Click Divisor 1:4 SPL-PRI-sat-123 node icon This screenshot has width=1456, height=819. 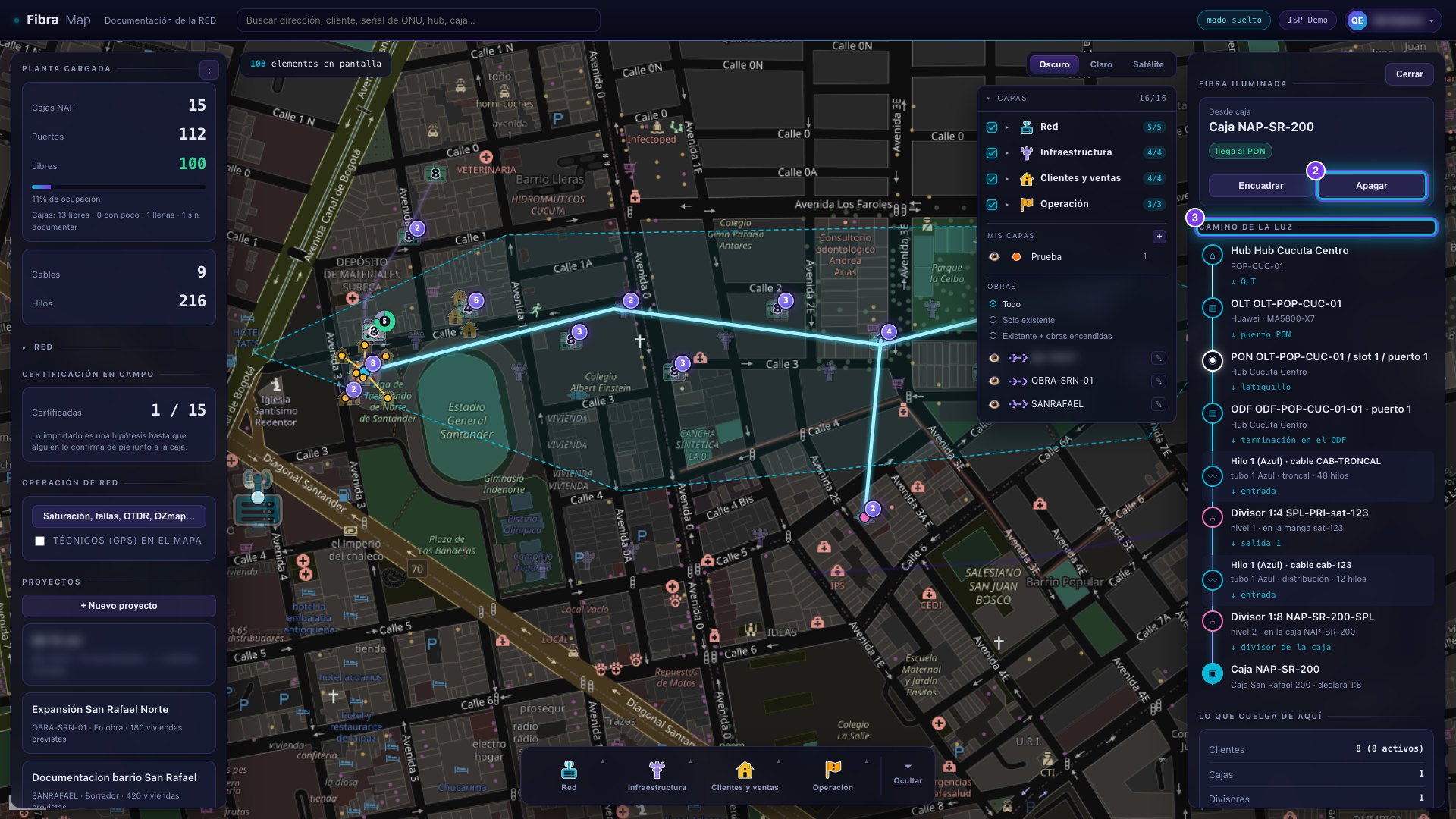pos(1212,516)
